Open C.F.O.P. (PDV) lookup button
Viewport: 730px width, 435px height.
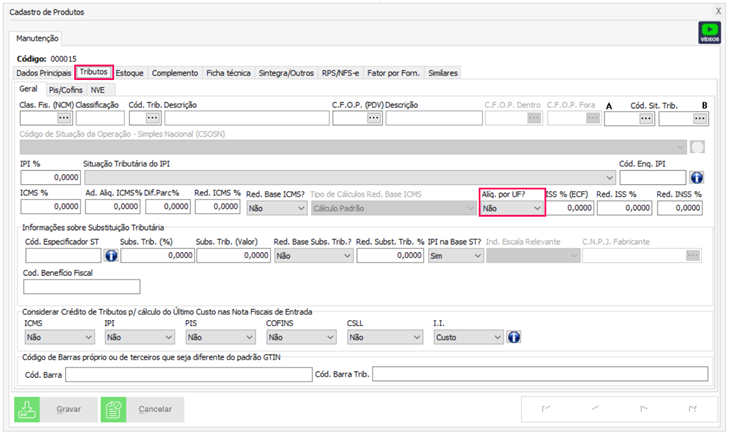373,118
